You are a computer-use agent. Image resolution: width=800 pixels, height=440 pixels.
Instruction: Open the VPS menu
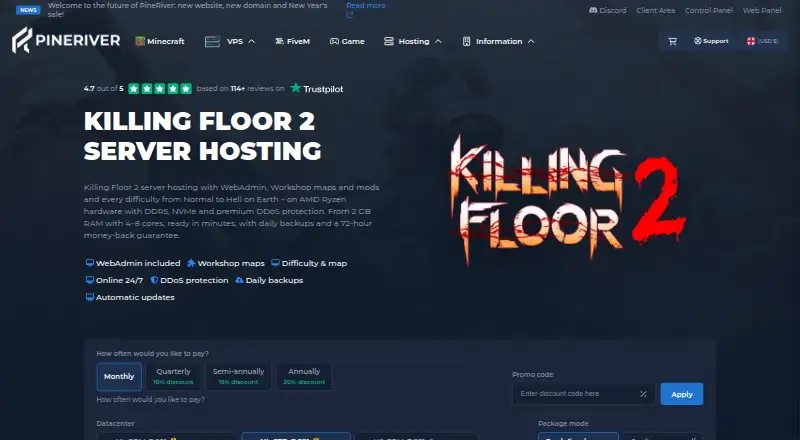tap(230, 41)
